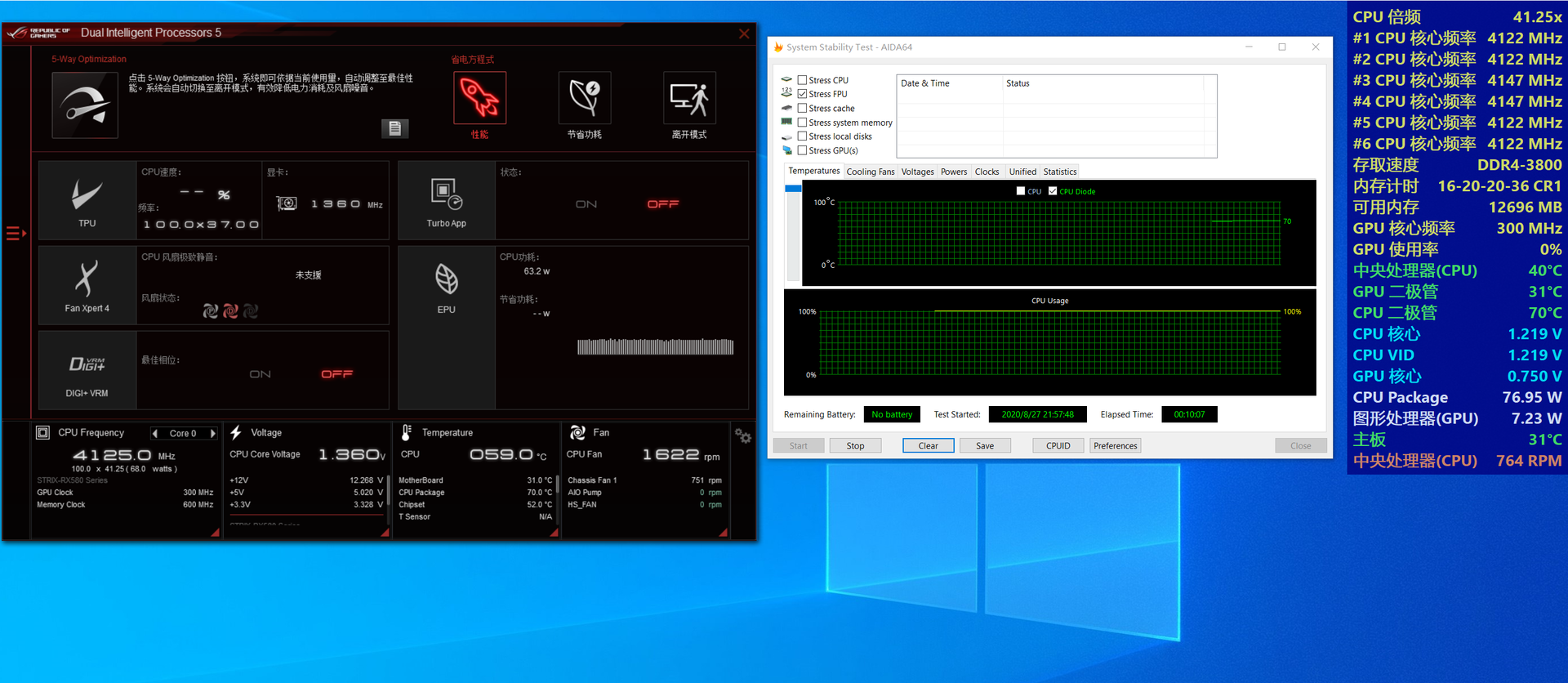The image size is (1568, 683).
Task: Click the AIDA64 flame title icon
Action: [x=778, y=47]
